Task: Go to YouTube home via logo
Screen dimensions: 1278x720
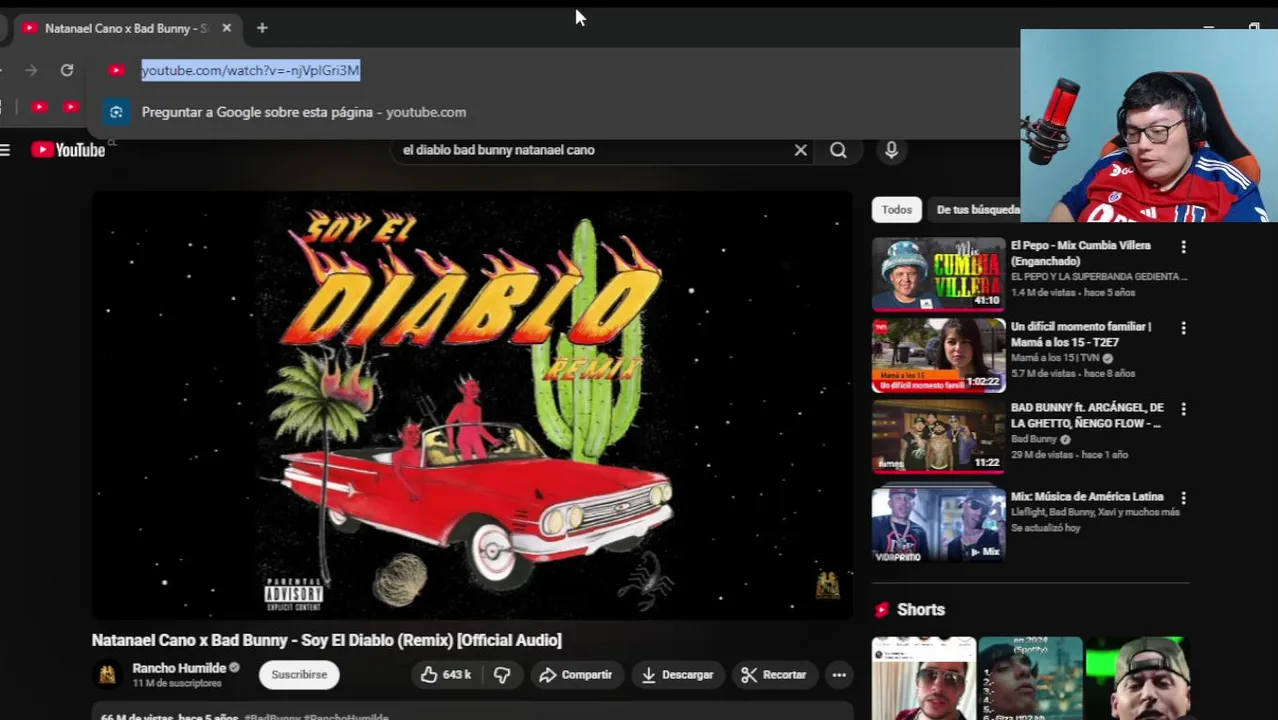Action: [x=68, y=150]
